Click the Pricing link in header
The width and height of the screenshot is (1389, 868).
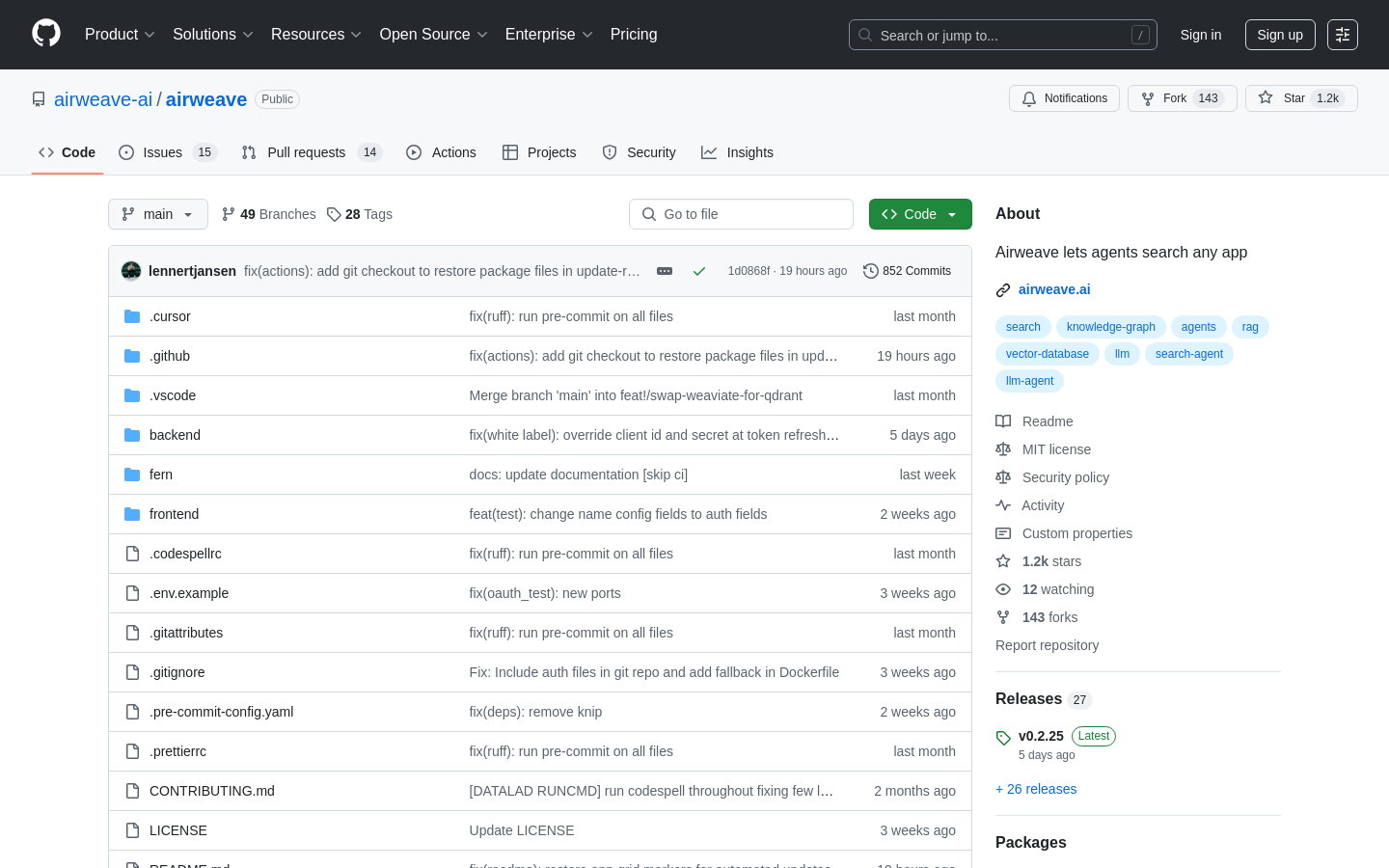pyautogui.click(x=634, y=34)
